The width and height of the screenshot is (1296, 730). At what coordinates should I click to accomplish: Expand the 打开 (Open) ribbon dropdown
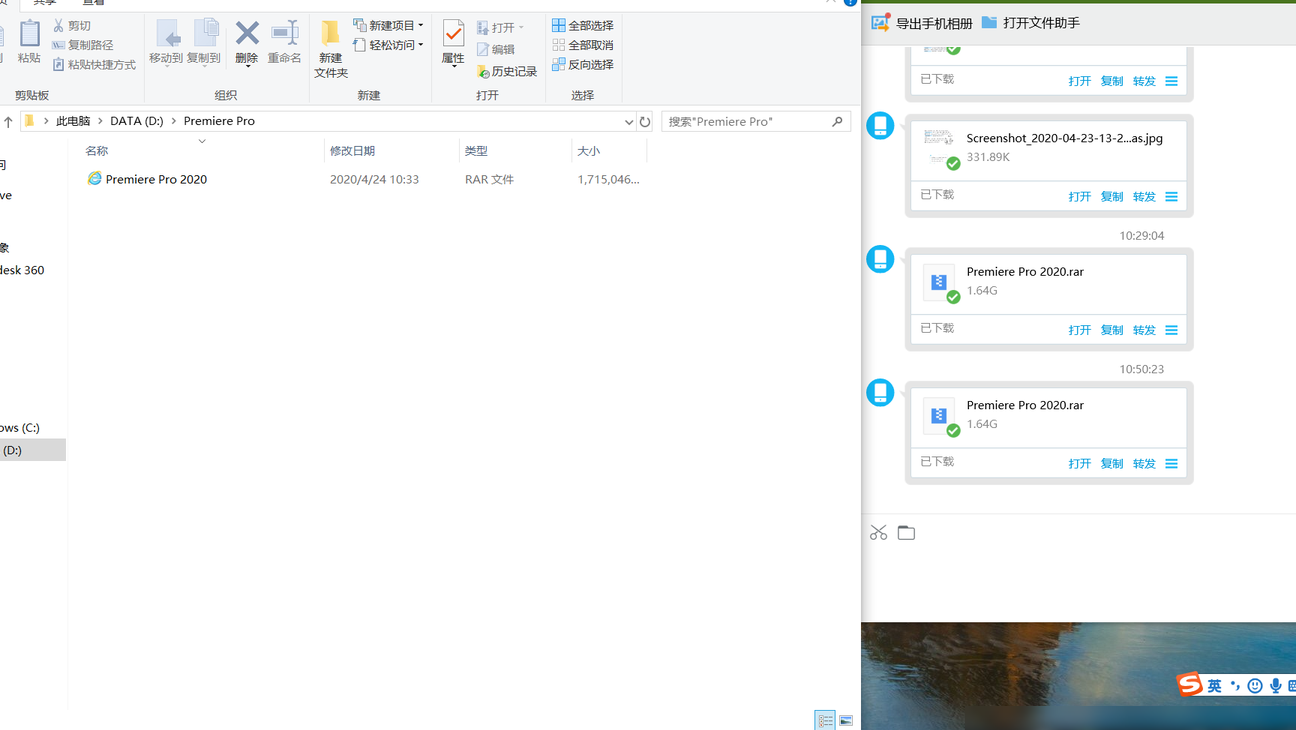click(521, 28)
